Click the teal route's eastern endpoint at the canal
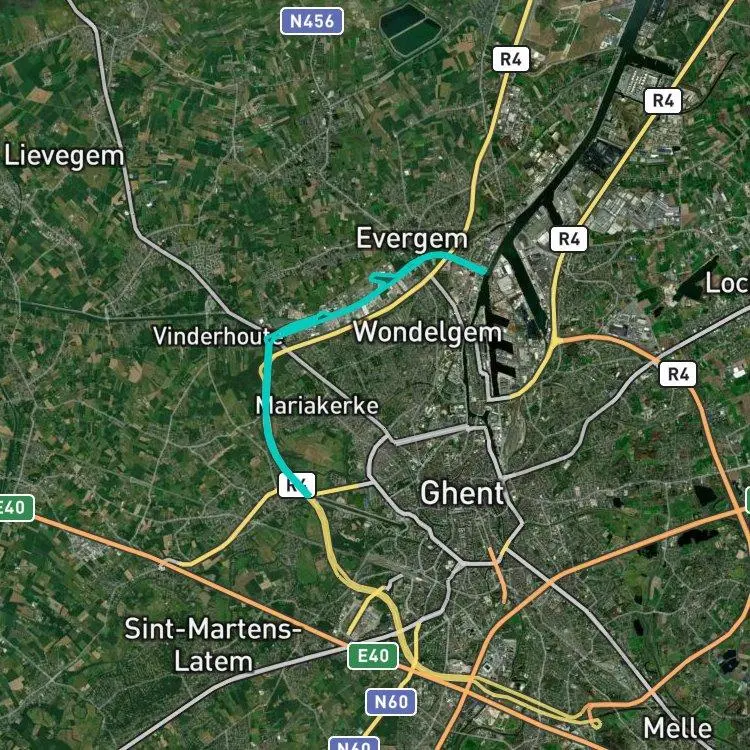750x750 pixels. 484,272
